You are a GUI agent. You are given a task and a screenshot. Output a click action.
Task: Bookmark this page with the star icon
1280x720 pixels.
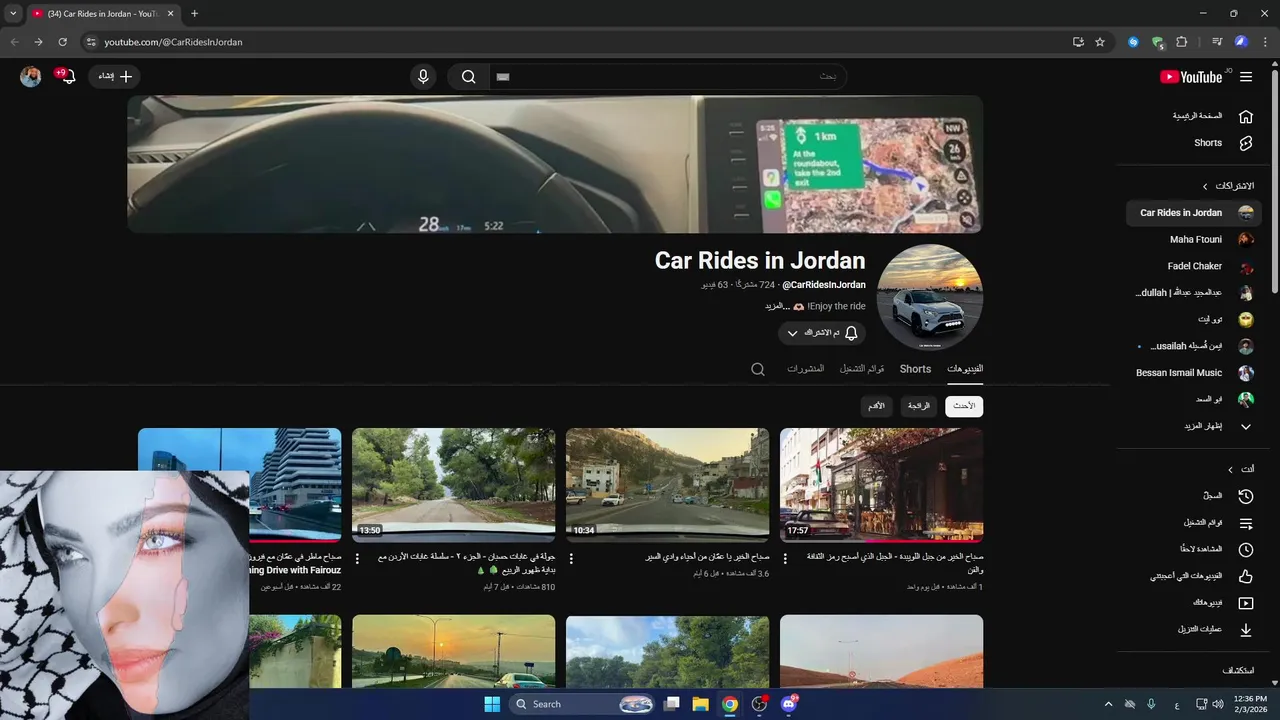click(x=1100, y=42)
